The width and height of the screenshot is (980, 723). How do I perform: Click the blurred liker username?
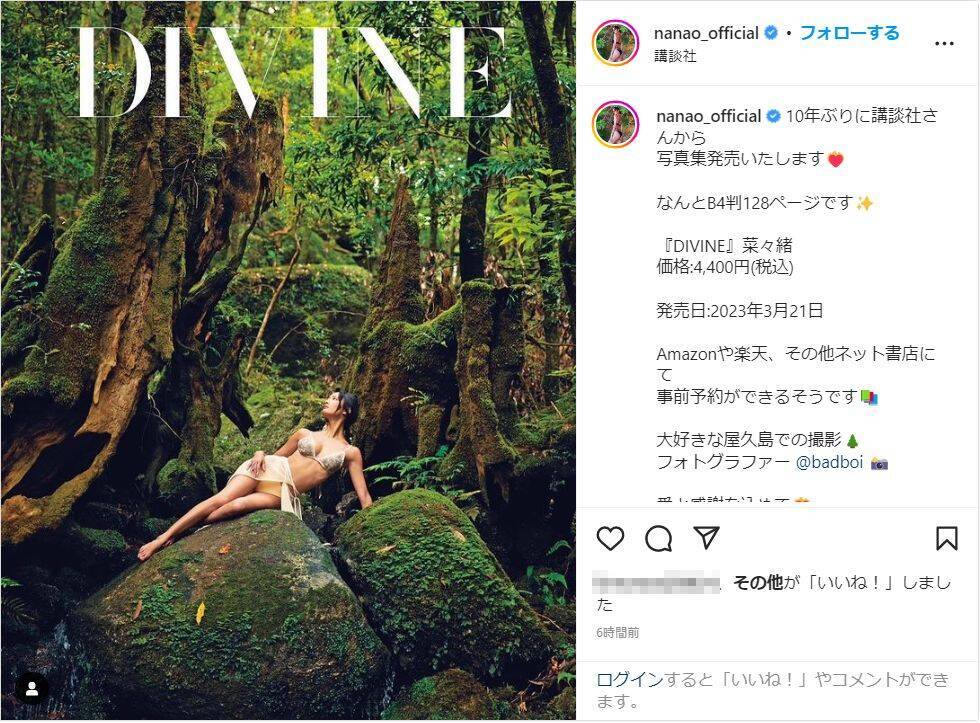(x=658, y=583)
